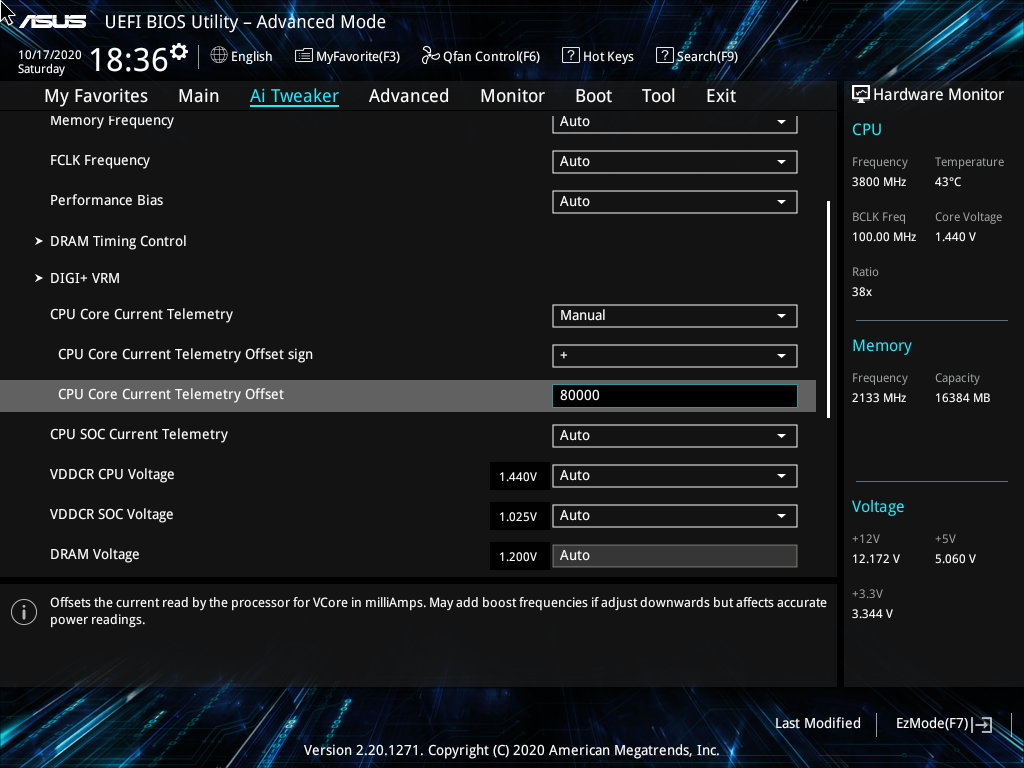
Task: Click the ASUS logo
Action: (x=52, y=22)
